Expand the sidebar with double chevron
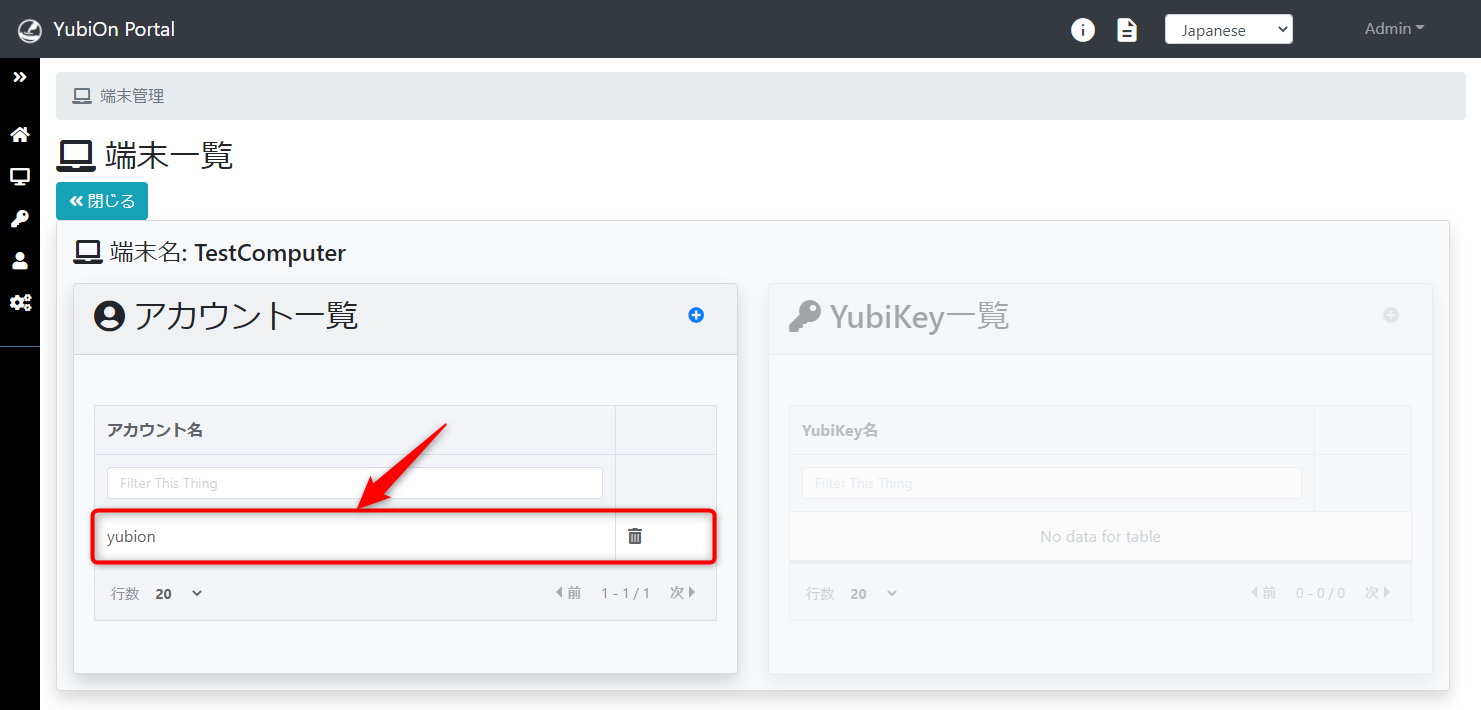 (x=20, y=77)
